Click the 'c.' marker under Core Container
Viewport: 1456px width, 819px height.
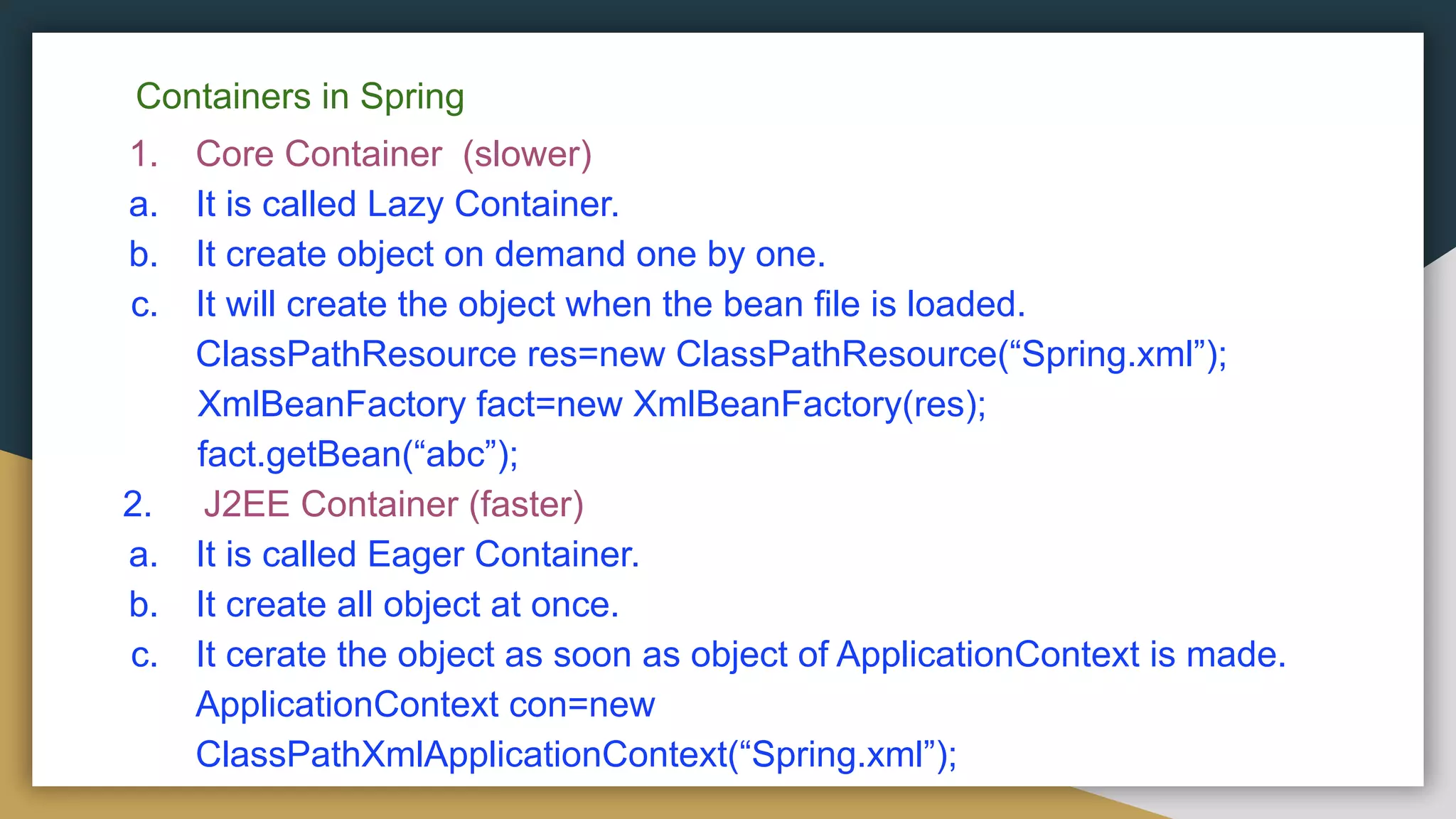point(144,304)
